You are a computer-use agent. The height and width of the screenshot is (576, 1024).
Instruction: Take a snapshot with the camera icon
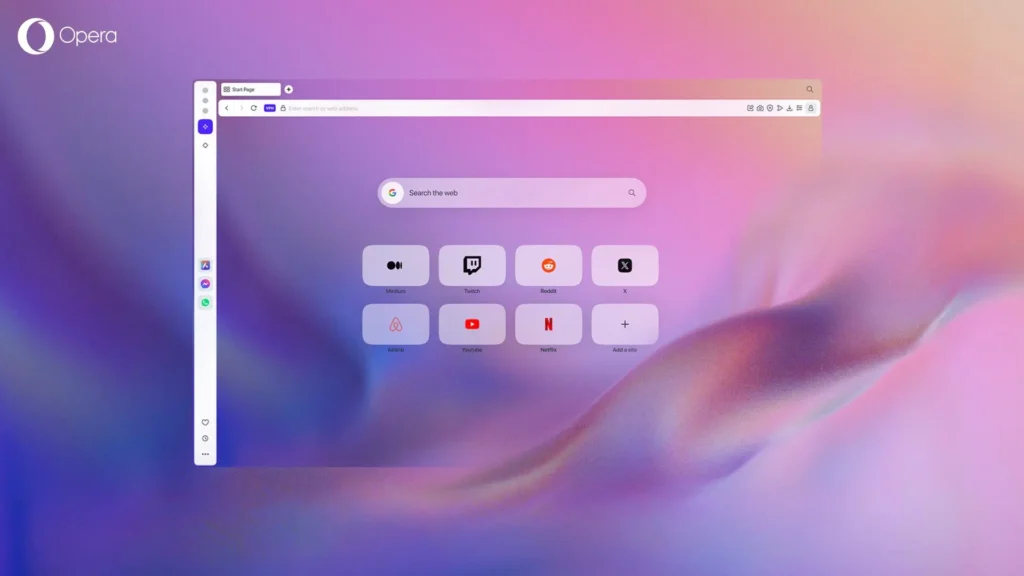[x=760, y=108]
